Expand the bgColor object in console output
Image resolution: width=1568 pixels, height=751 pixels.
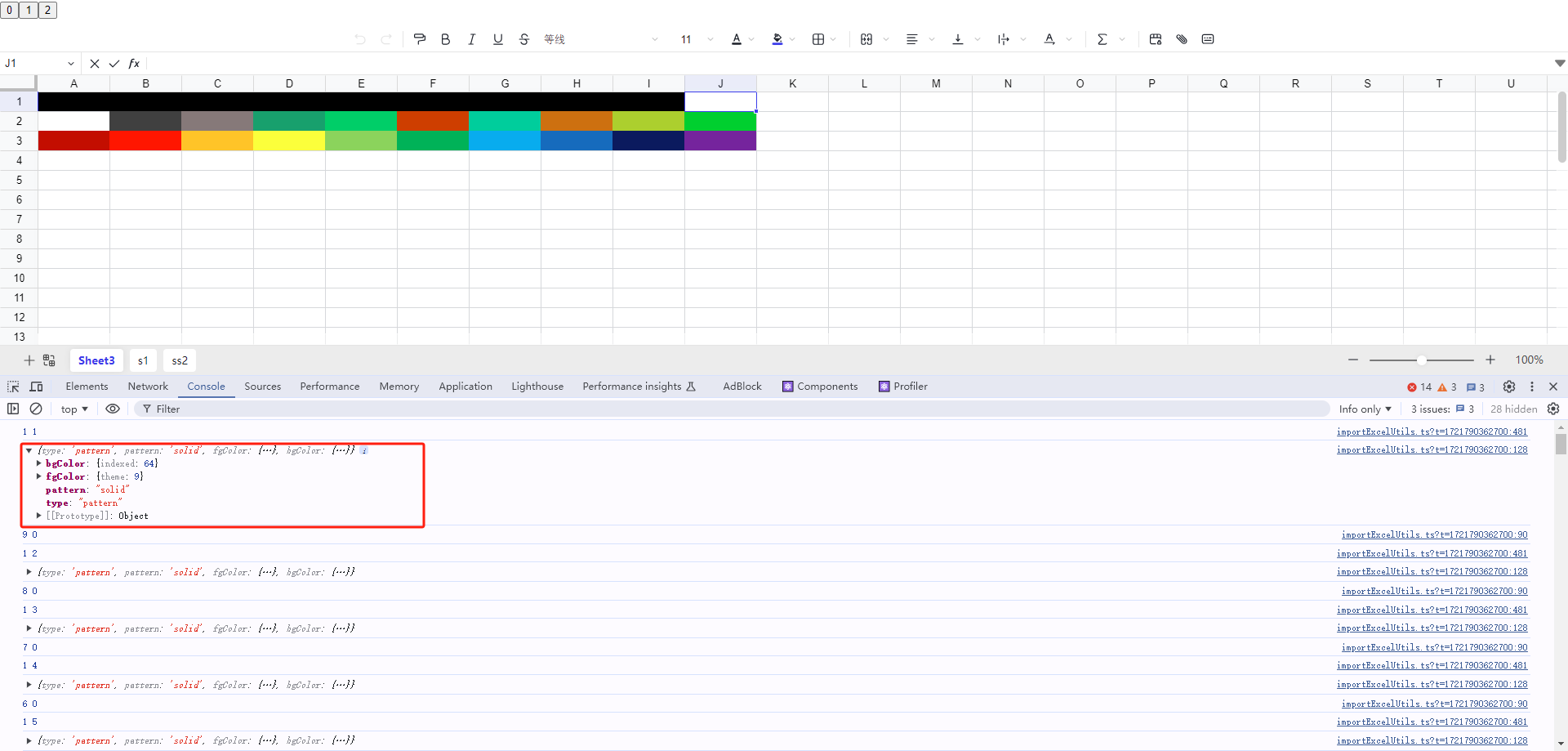39,463
